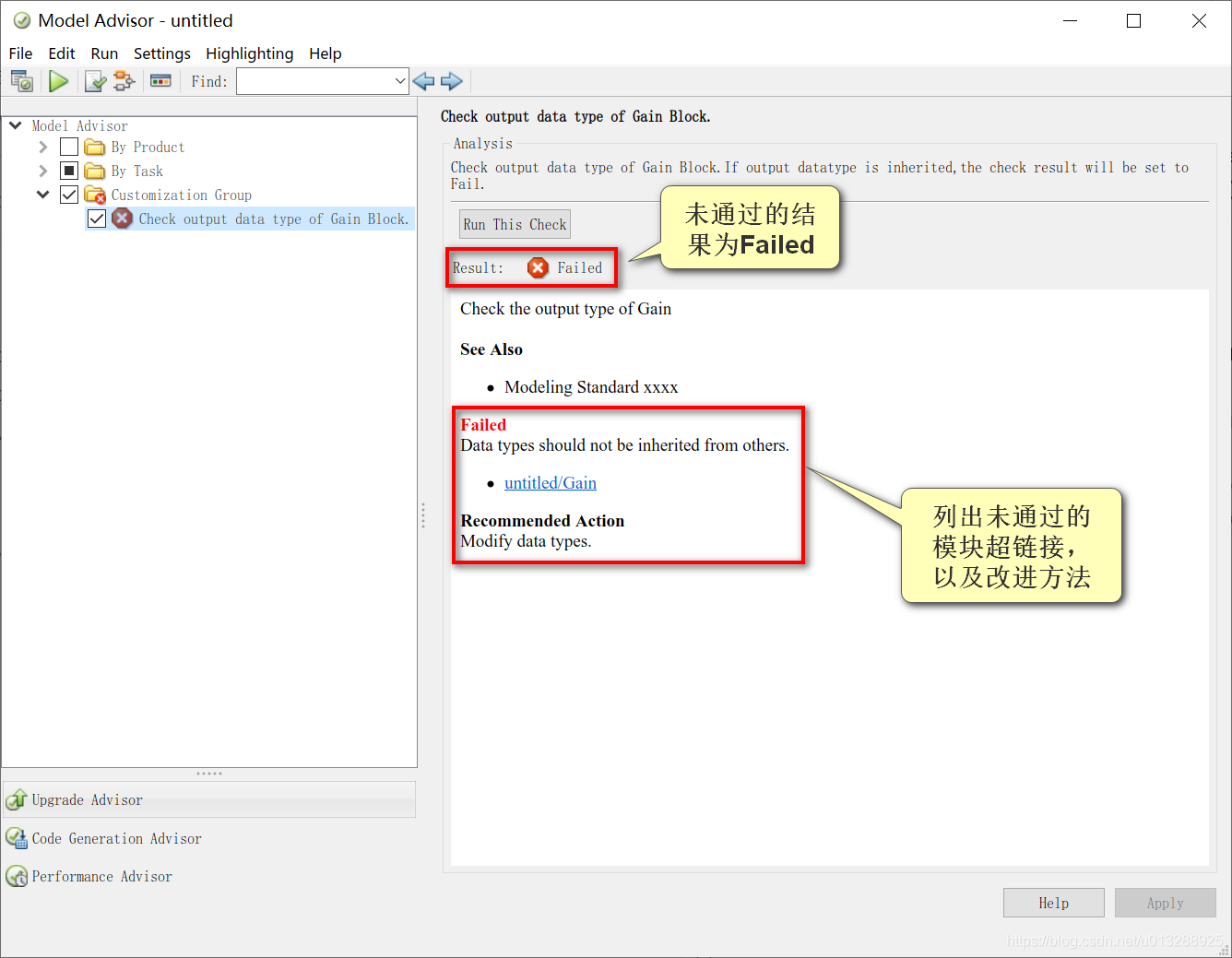The height and width of the screenshot is (958, 1232).
Task: Open the Performance Advisor
Action: 101,876
